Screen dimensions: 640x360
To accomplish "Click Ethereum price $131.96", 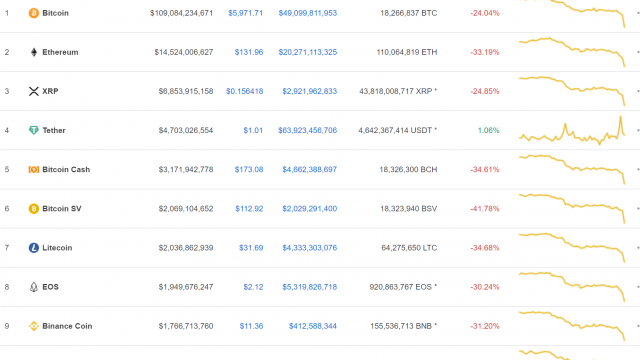I will [249, 52].
